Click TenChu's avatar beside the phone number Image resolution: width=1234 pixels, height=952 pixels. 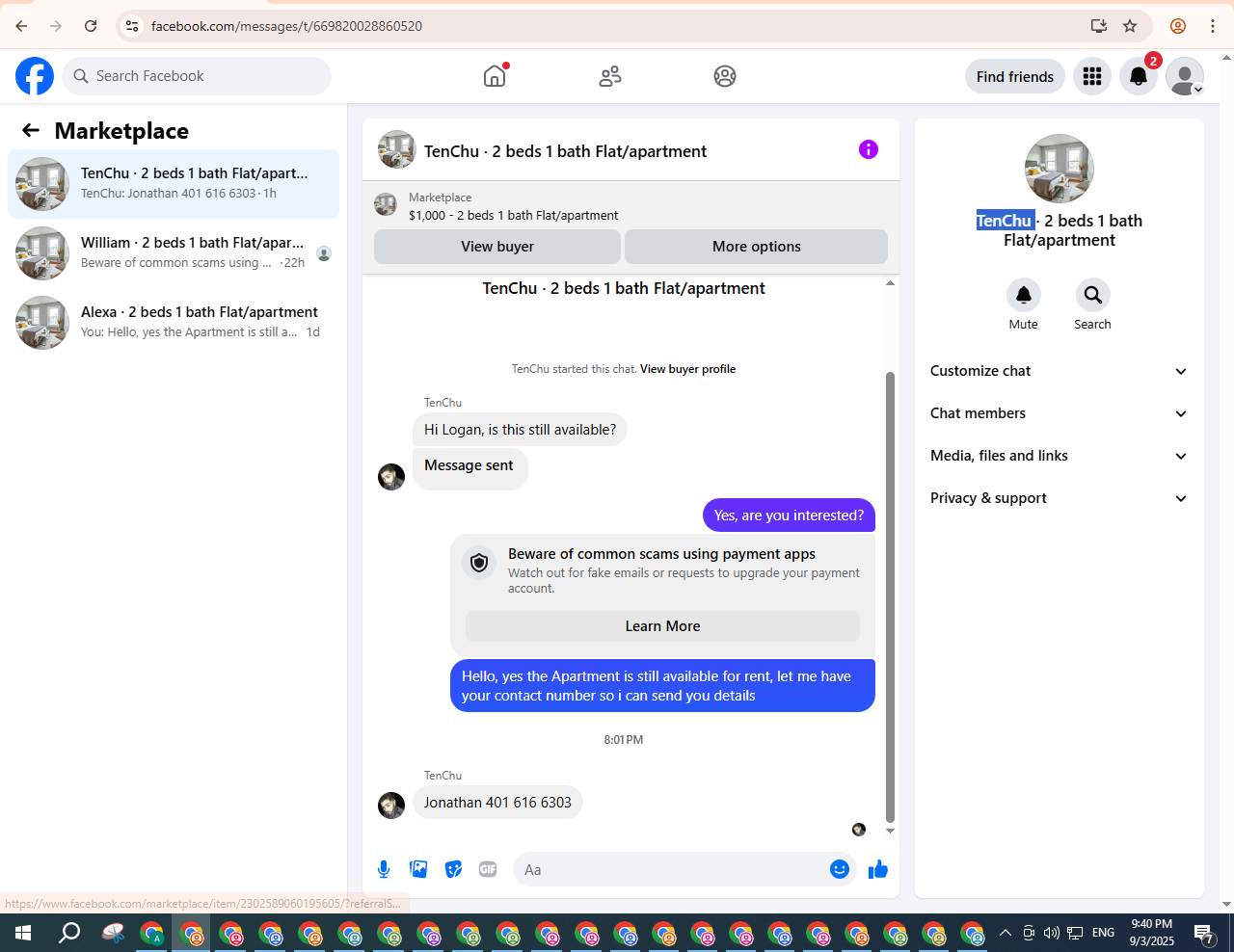pos(391,806)
